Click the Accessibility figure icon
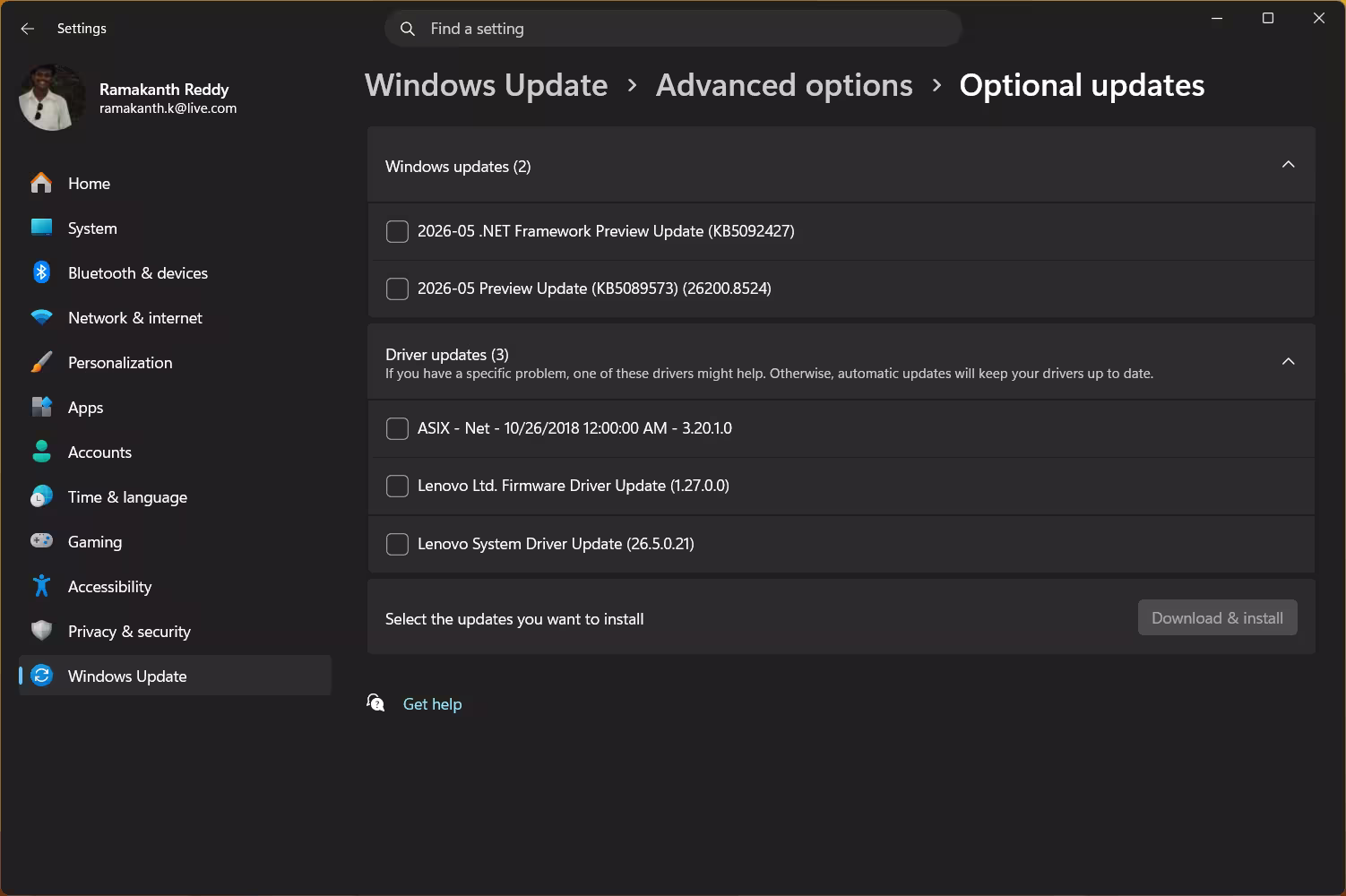Image resolution: width=1346 pixels, height=896 pixels. point(41,586)
